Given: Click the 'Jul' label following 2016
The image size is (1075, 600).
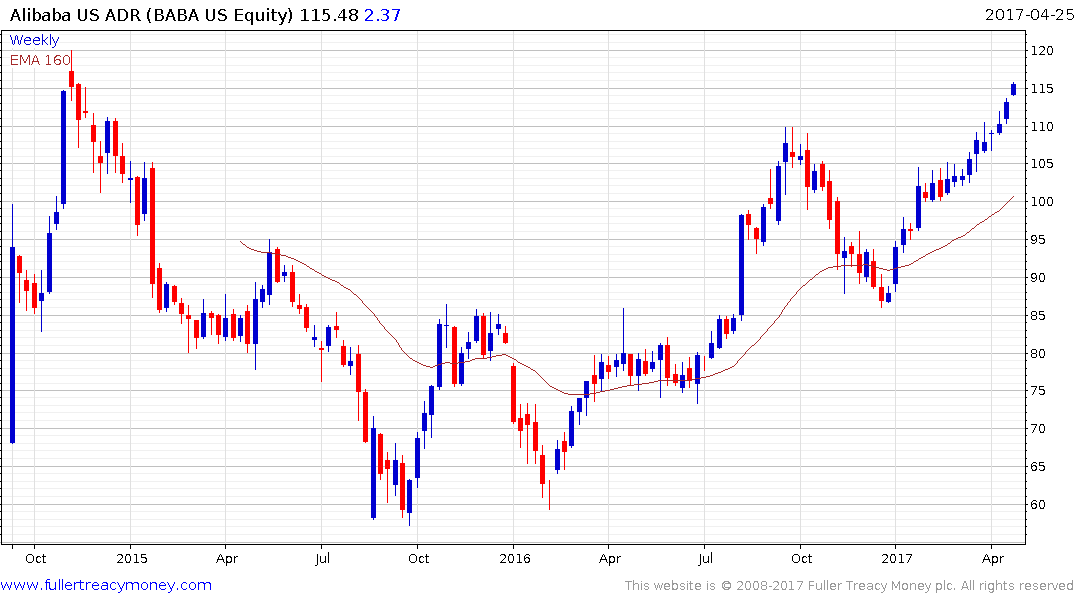Looking at the screenshot, I should tap(705, 558).
